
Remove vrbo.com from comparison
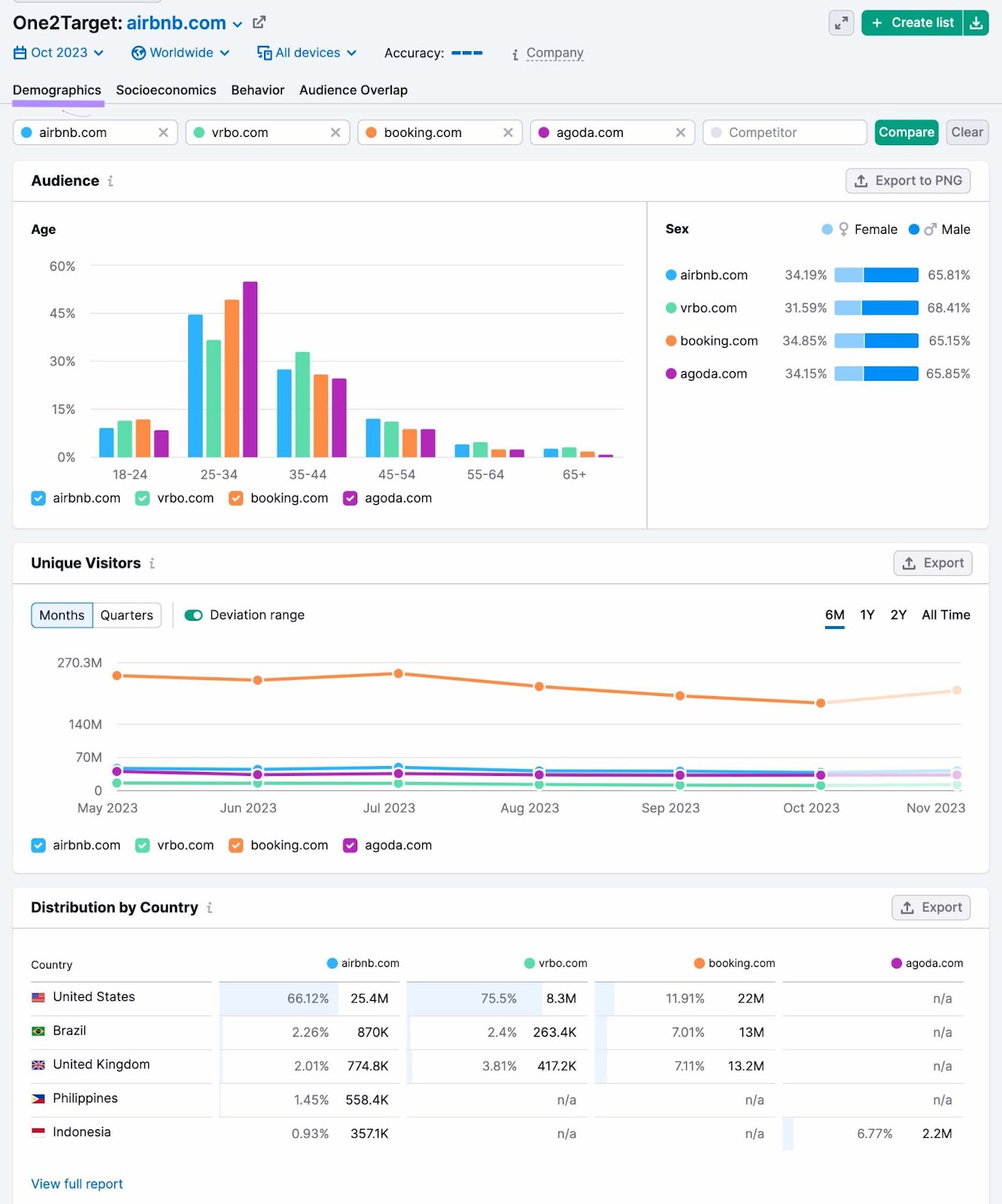[336, 132]
